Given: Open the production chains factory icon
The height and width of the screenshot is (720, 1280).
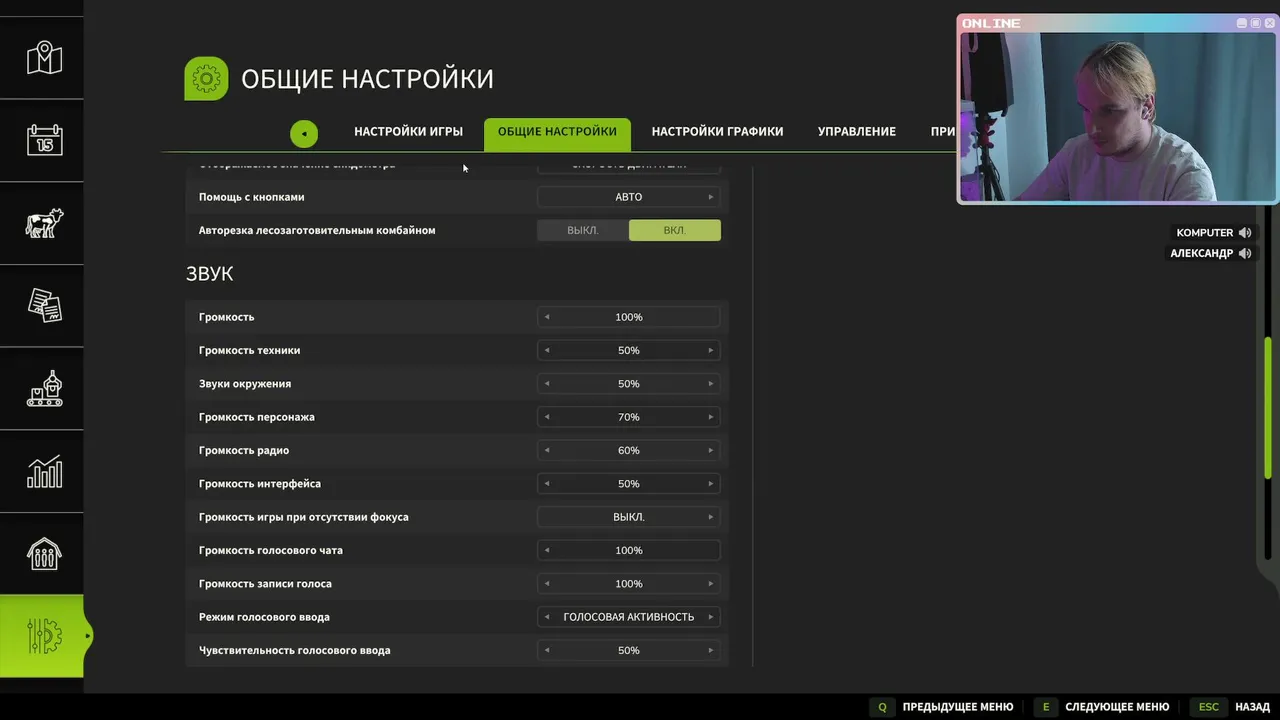Looking at the screenshot, I should coord(44,389).
